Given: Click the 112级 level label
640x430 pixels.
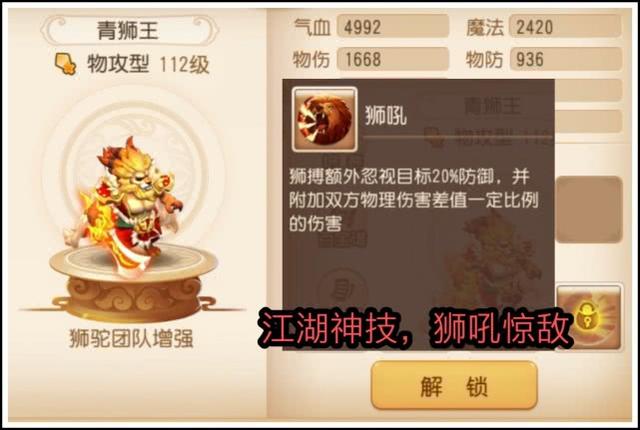Looking at the screenshot, I should [x=184, y=64].
